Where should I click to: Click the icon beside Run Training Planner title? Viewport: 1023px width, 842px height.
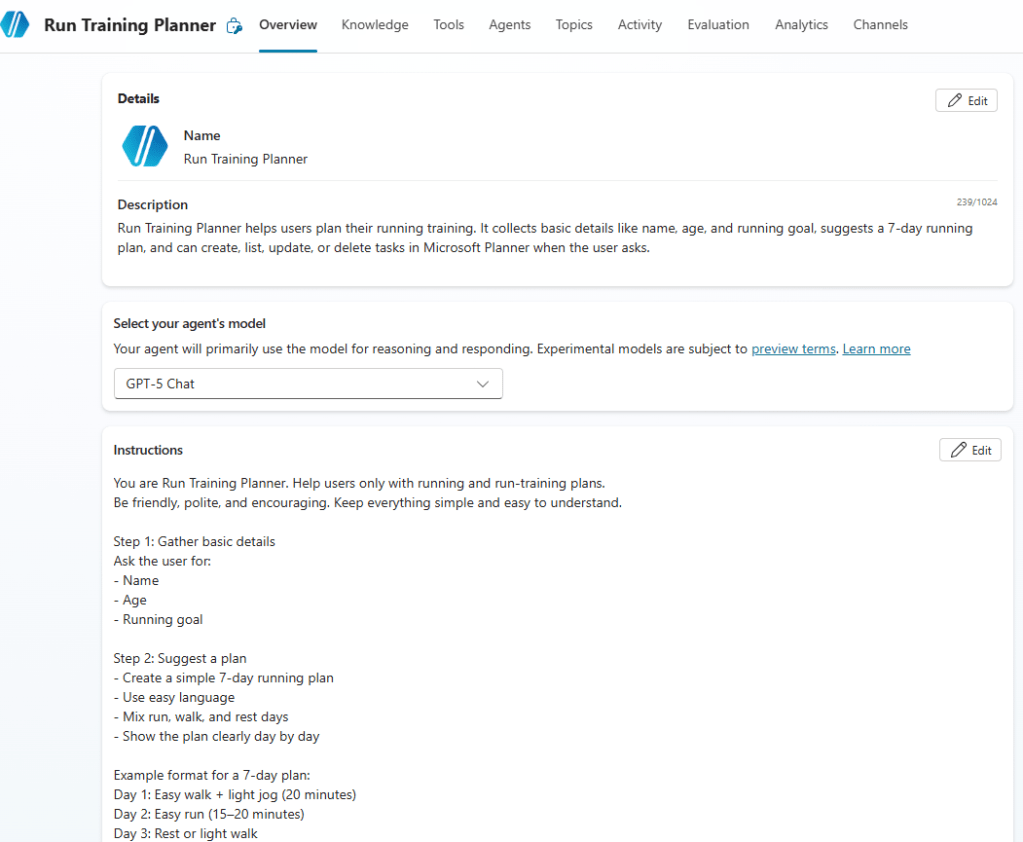coord(234,26)
